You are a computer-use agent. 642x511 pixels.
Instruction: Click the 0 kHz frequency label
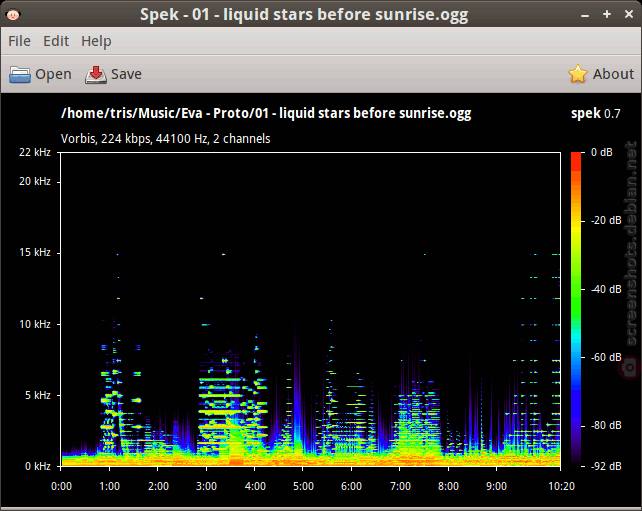pyautogui.click(x=38, y=466)
